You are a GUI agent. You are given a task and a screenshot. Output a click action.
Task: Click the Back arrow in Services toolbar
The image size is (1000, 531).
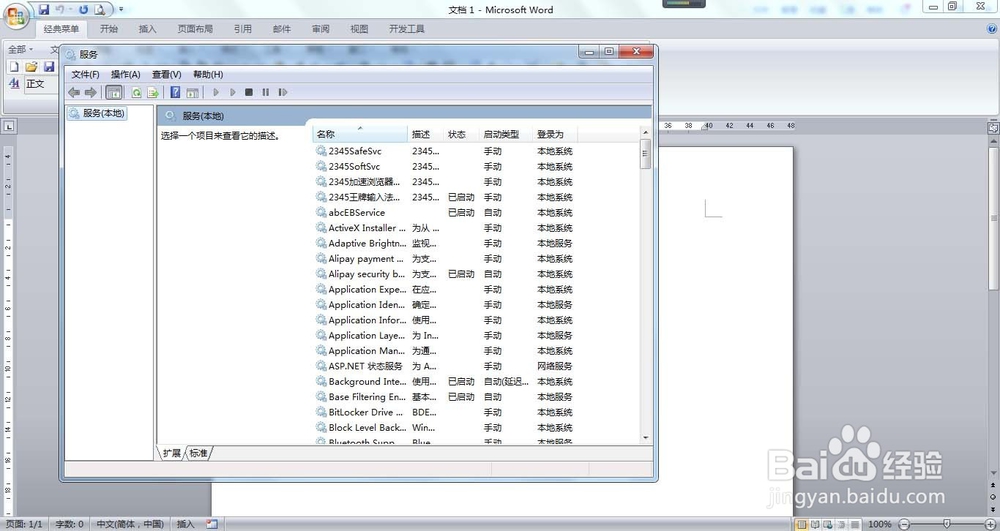pos(74,92)
